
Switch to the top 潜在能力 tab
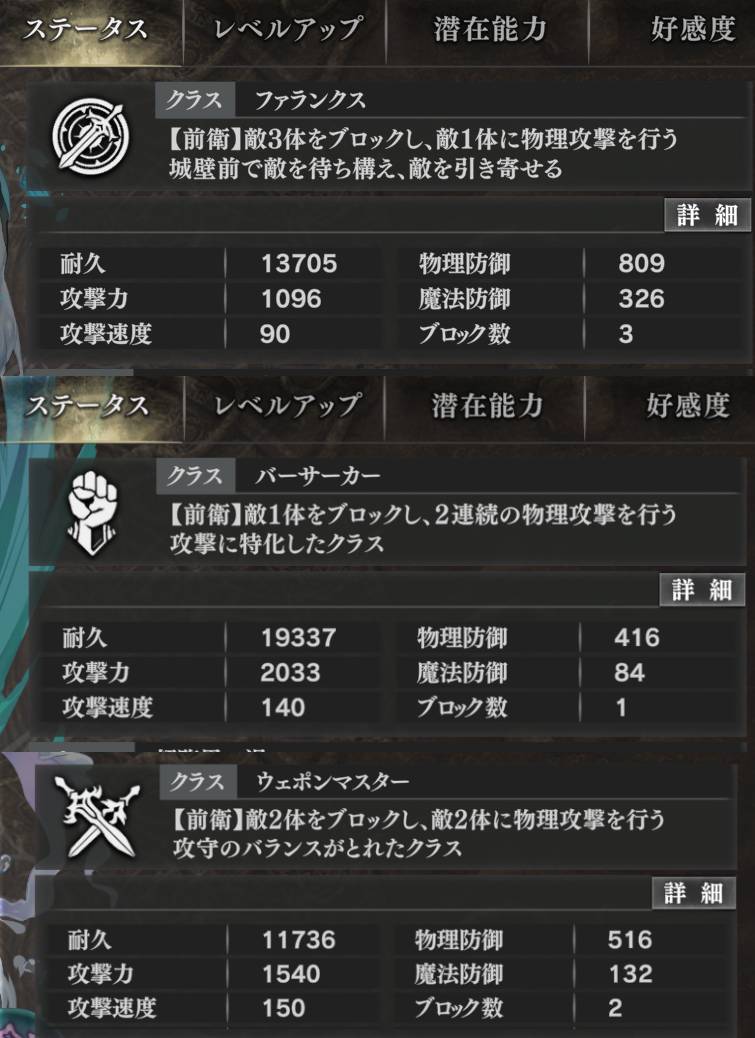tap(488, 30)
